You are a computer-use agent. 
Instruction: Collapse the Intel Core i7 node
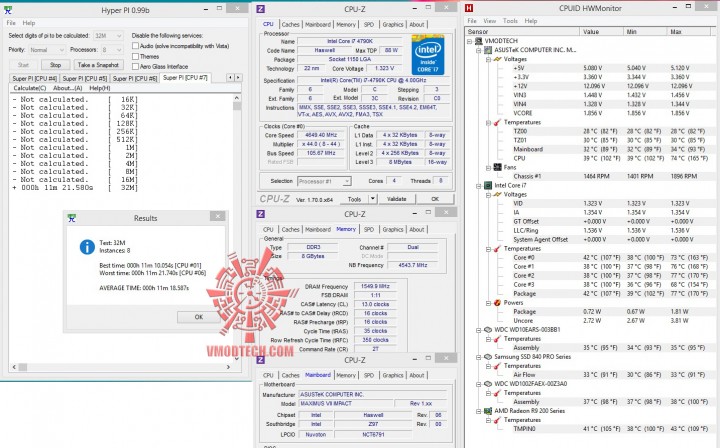coord(479,185)
